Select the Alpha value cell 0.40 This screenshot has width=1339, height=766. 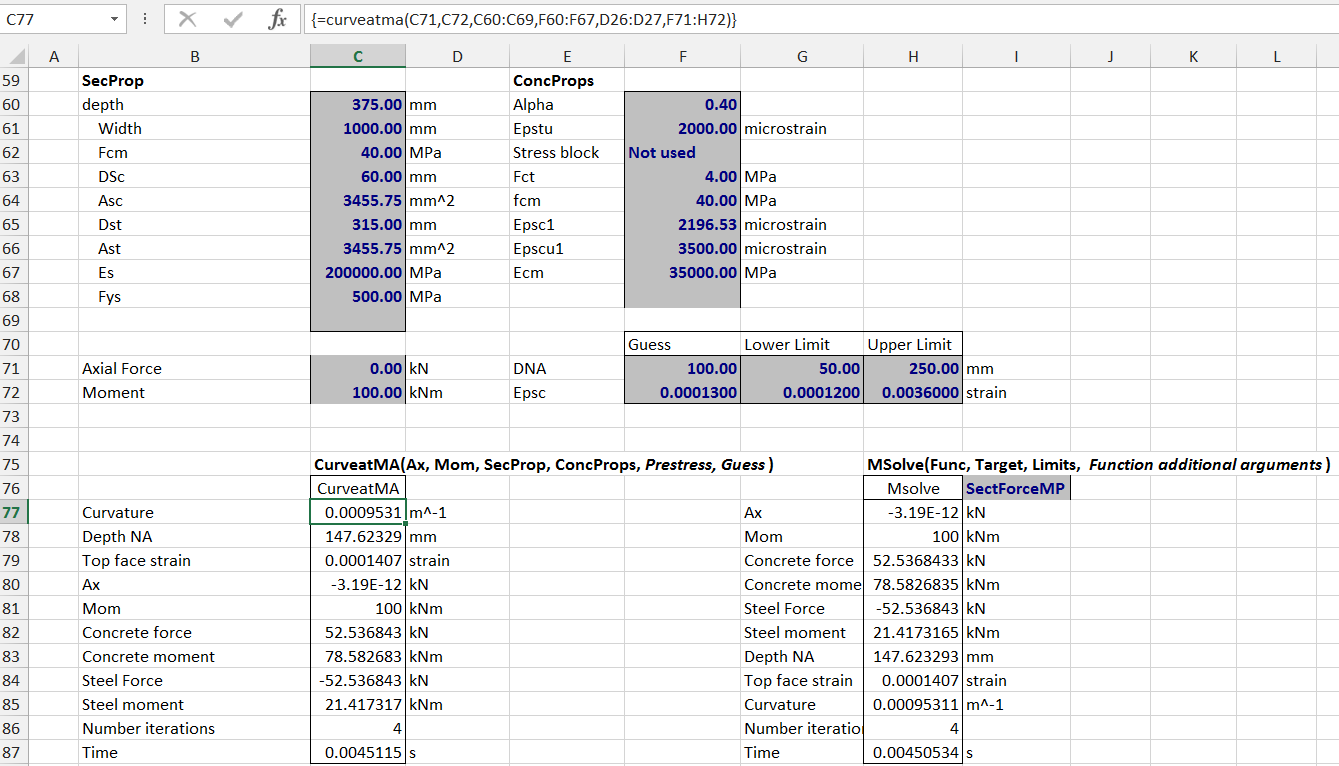[682, 105]
